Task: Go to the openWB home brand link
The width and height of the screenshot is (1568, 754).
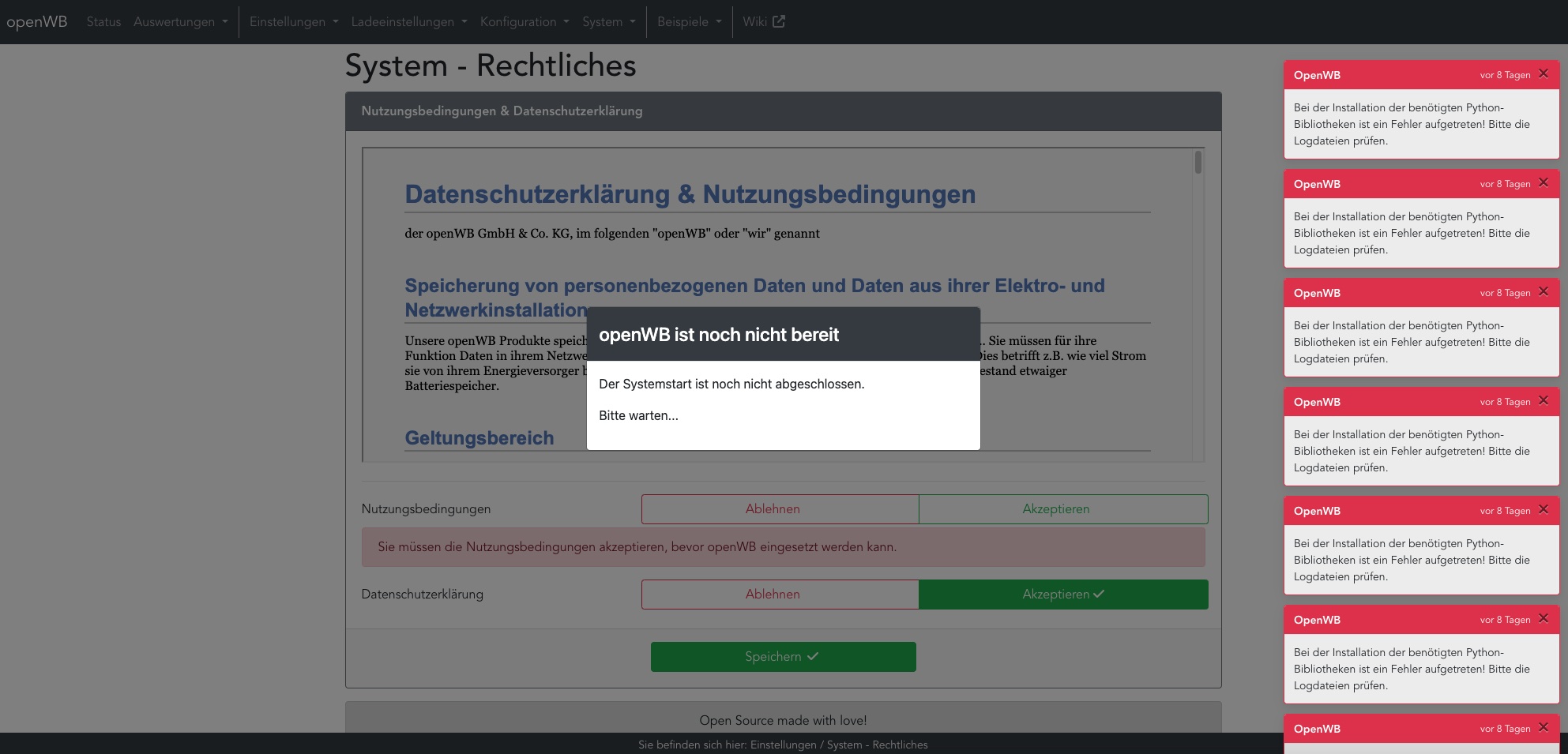Action: tap(37, 21)
